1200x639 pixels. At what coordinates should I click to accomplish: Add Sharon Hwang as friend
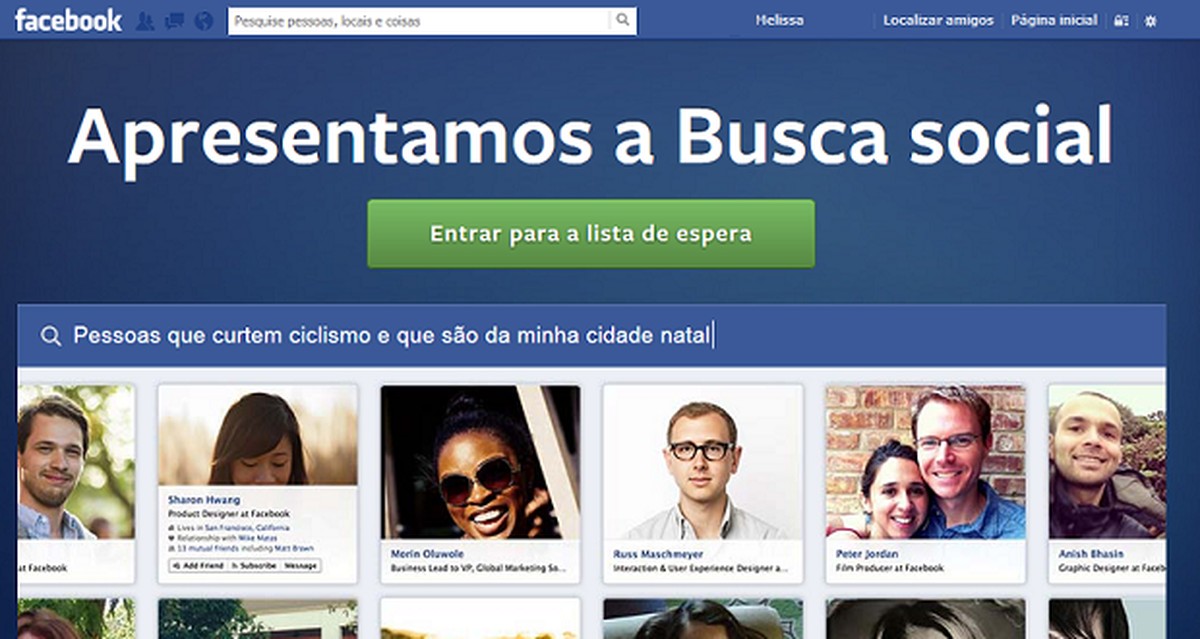tap(197, 566)
